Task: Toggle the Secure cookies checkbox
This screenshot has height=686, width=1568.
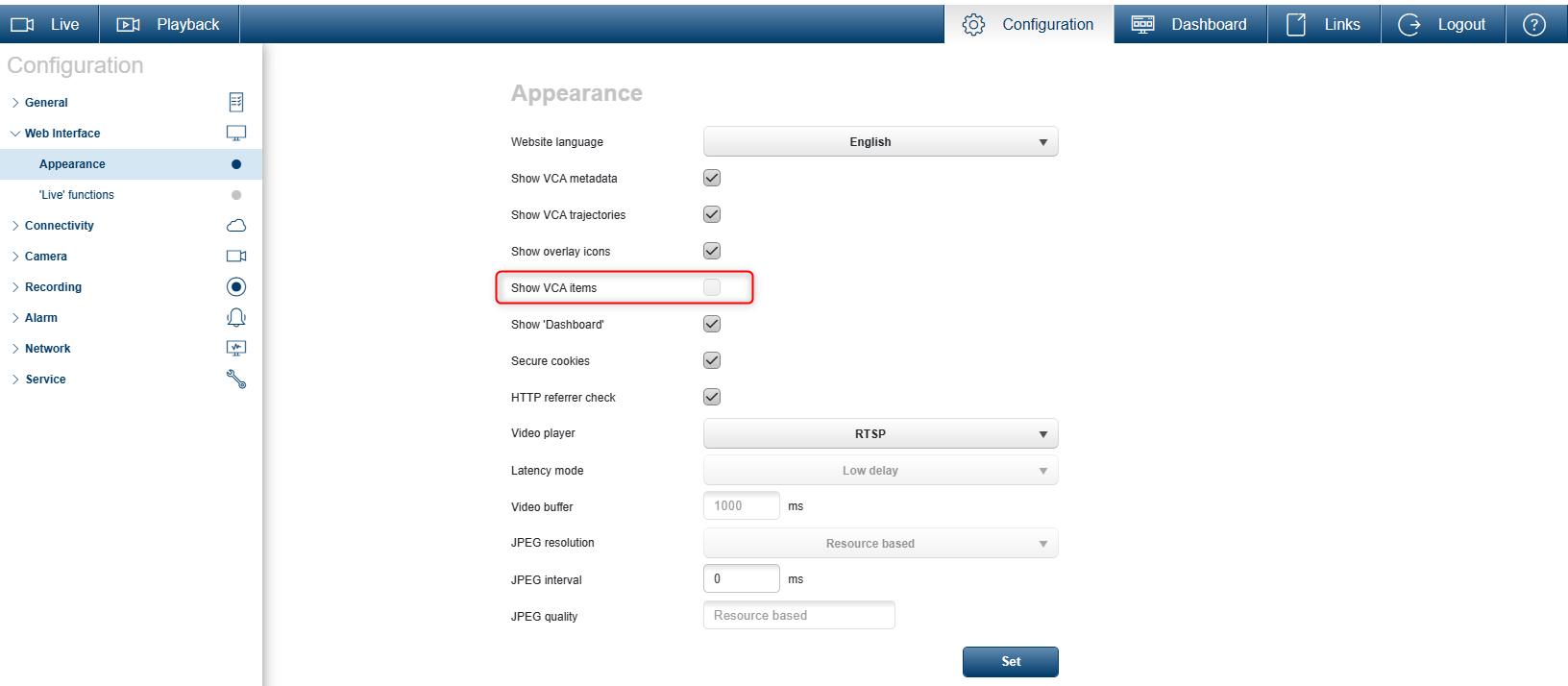Action: (712, 360)
